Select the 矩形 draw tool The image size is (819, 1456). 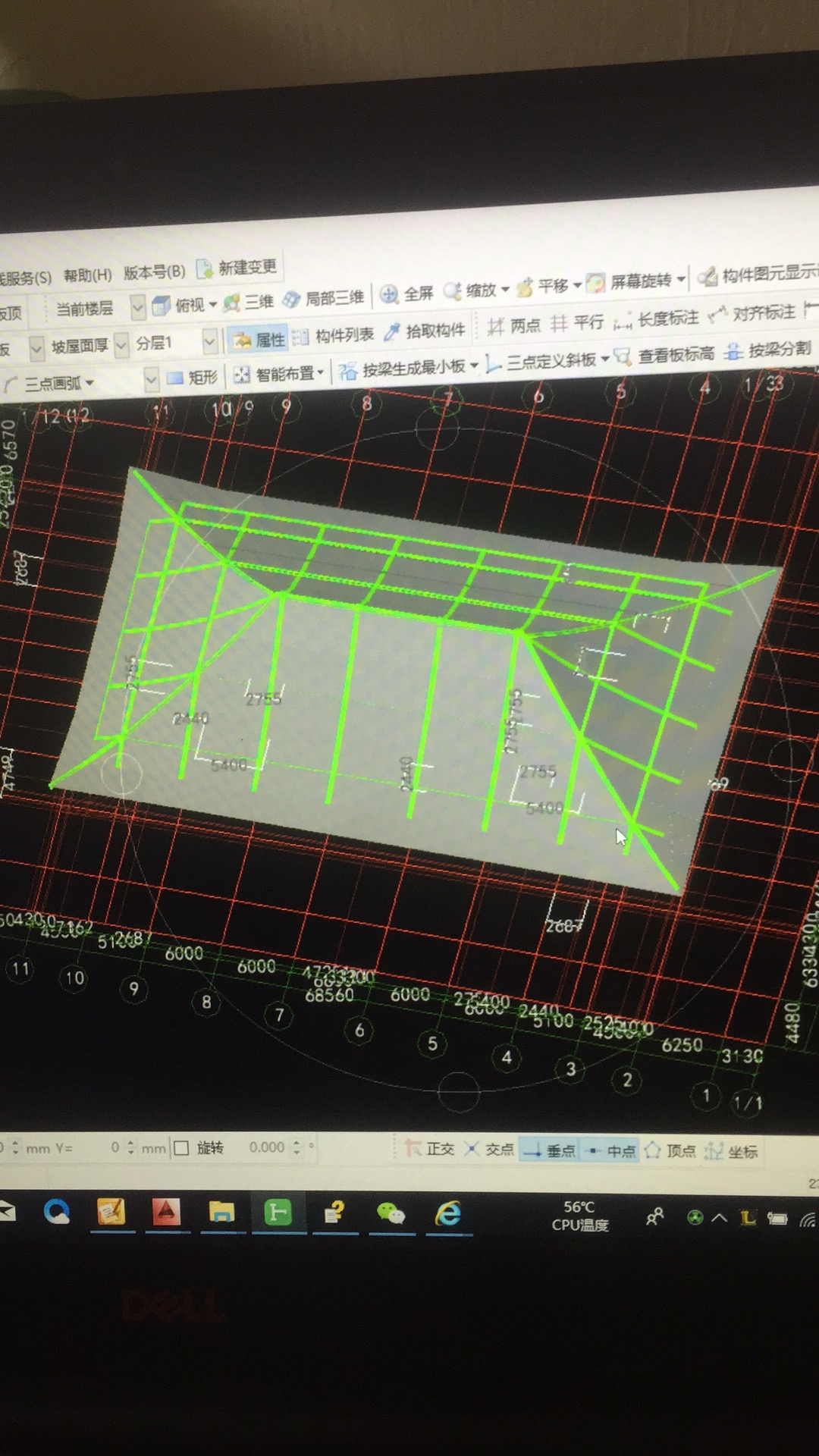click(x=192, y=377)
